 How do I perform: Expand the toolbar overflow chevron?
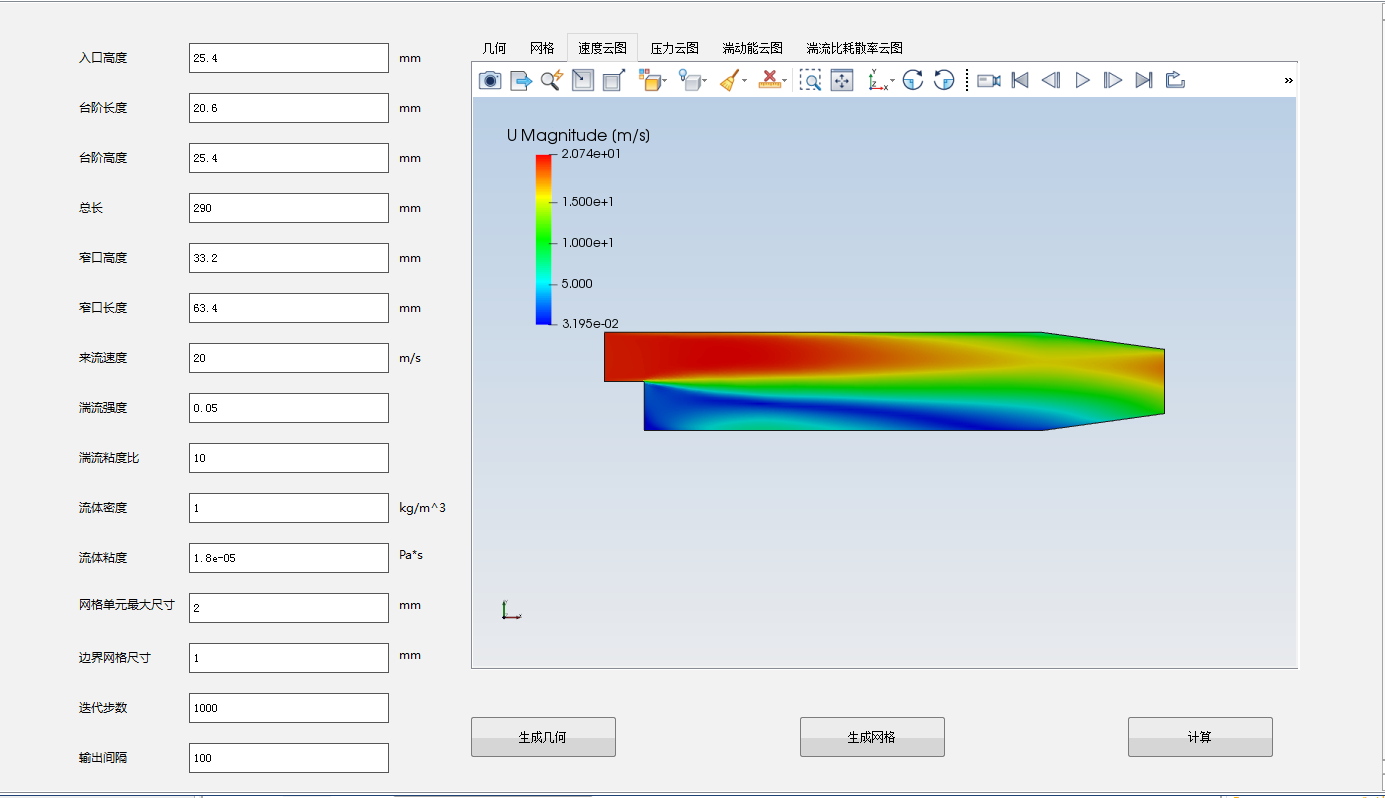[1288, 80]
